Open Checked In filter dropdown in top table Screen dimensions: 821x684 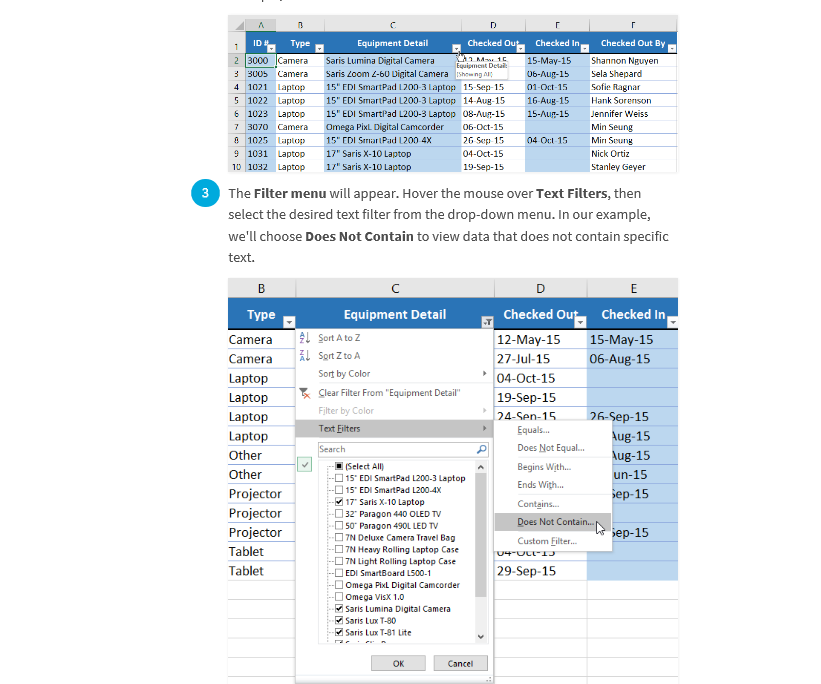point(585,48)
